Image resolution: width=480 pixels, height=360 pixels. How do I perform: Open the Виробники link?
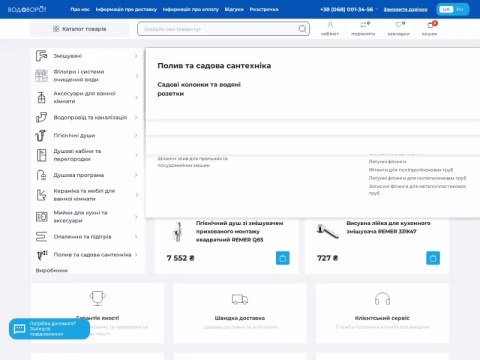(x=52, y=270)
